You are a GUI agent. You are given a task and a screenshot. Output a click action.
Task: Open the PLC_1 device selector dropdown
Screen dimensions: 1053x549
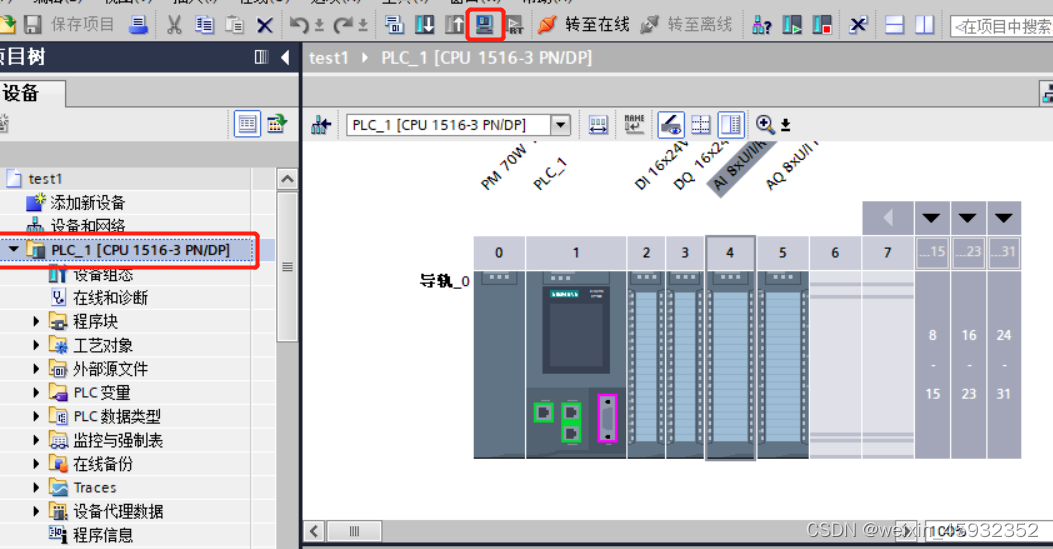pyautogui.click(x=560, y=125)
